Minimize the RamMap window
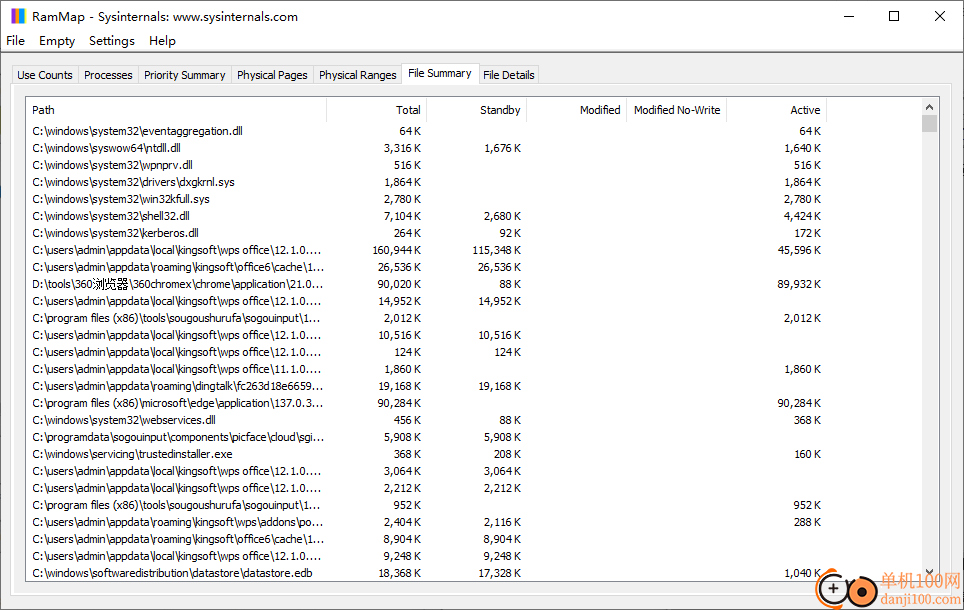Screen dimensions: 964x610 coord(849,17)
